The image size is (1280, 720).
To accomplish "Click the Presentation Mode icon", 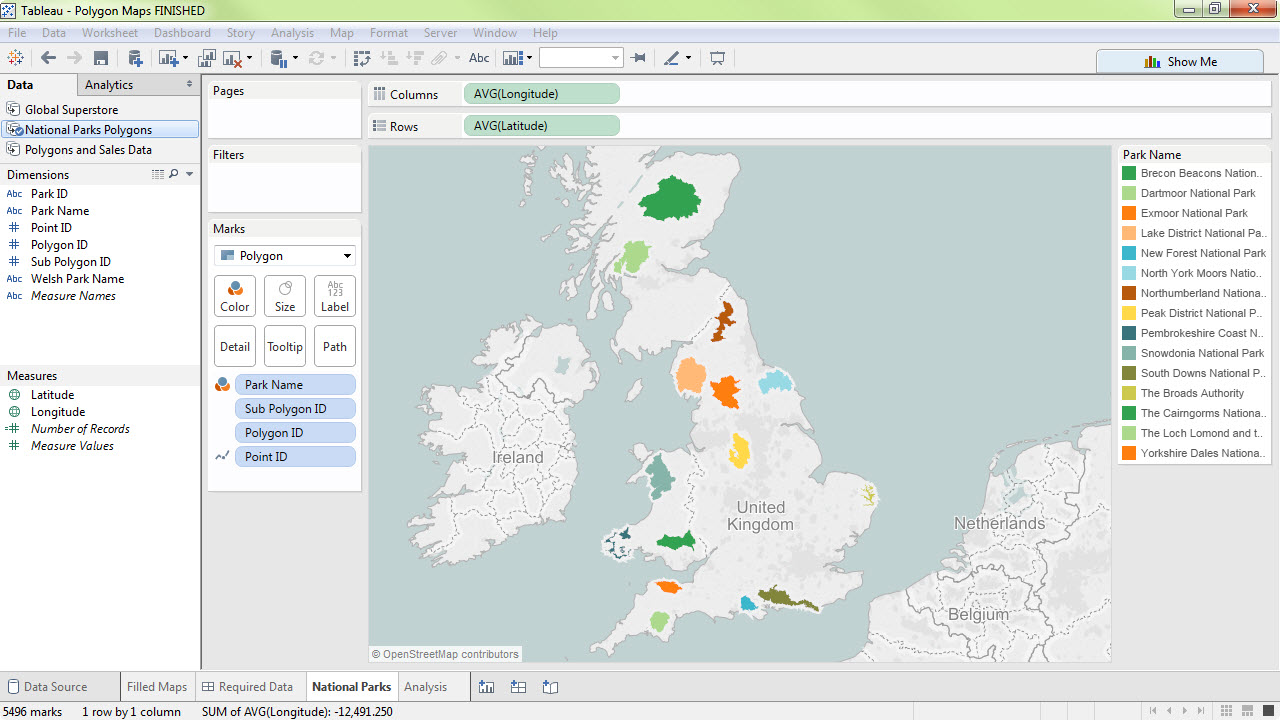I will (x=717, y=58).
